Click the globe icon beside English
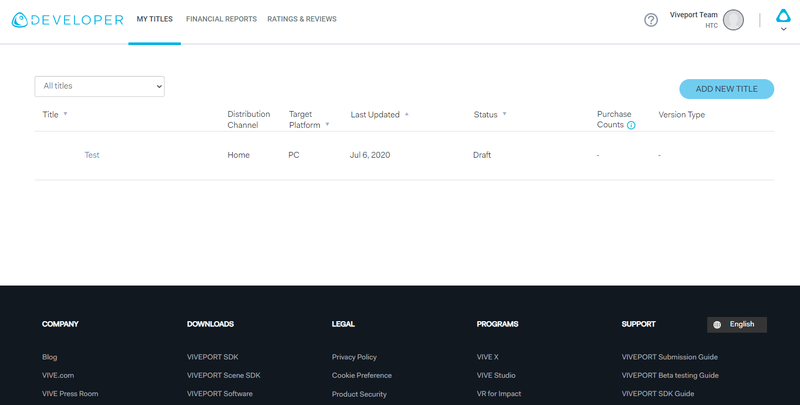The image size is (800, 405). point(717,324)
